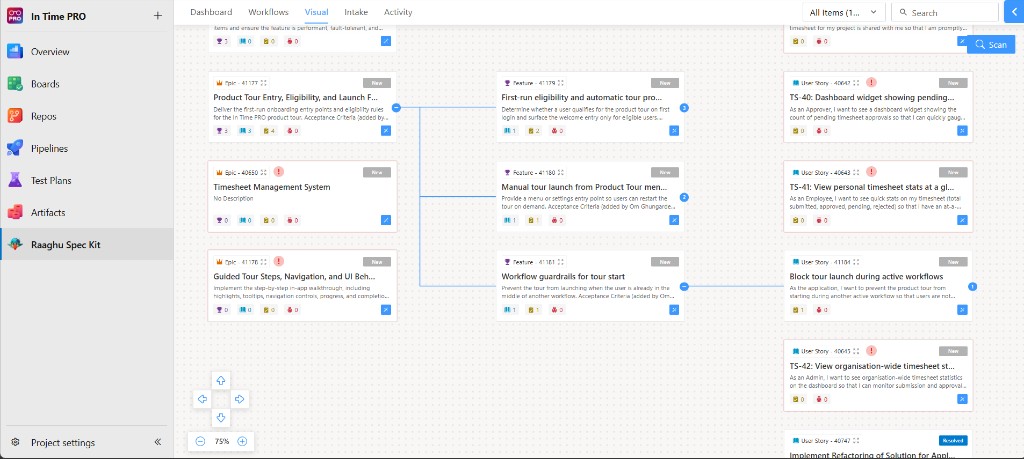The height and width of the screenshot is (459, 1024).
Task: Open Block tour launch during active workflows
Action: [x=866, y=276]
